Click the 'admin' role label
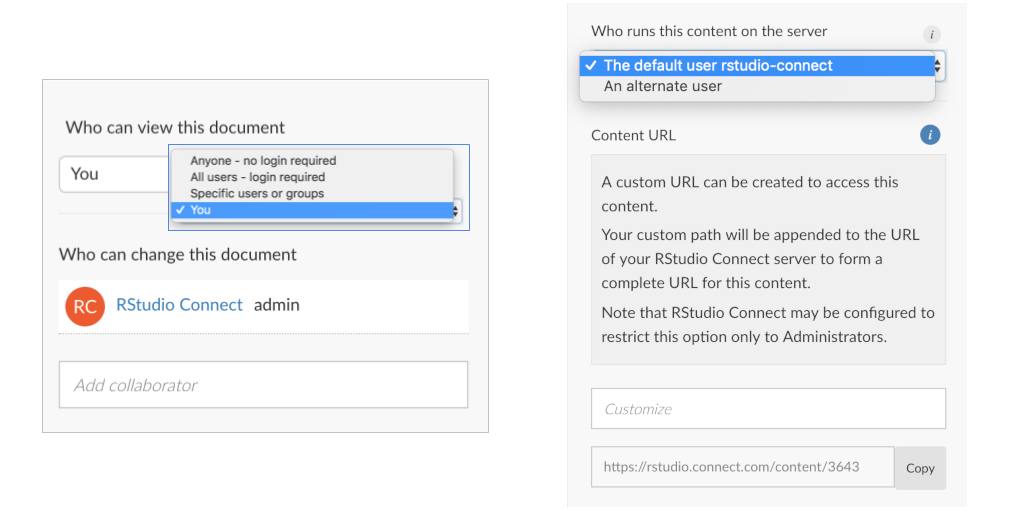Viewport: 1017px width, 510px height. point(277,305)
